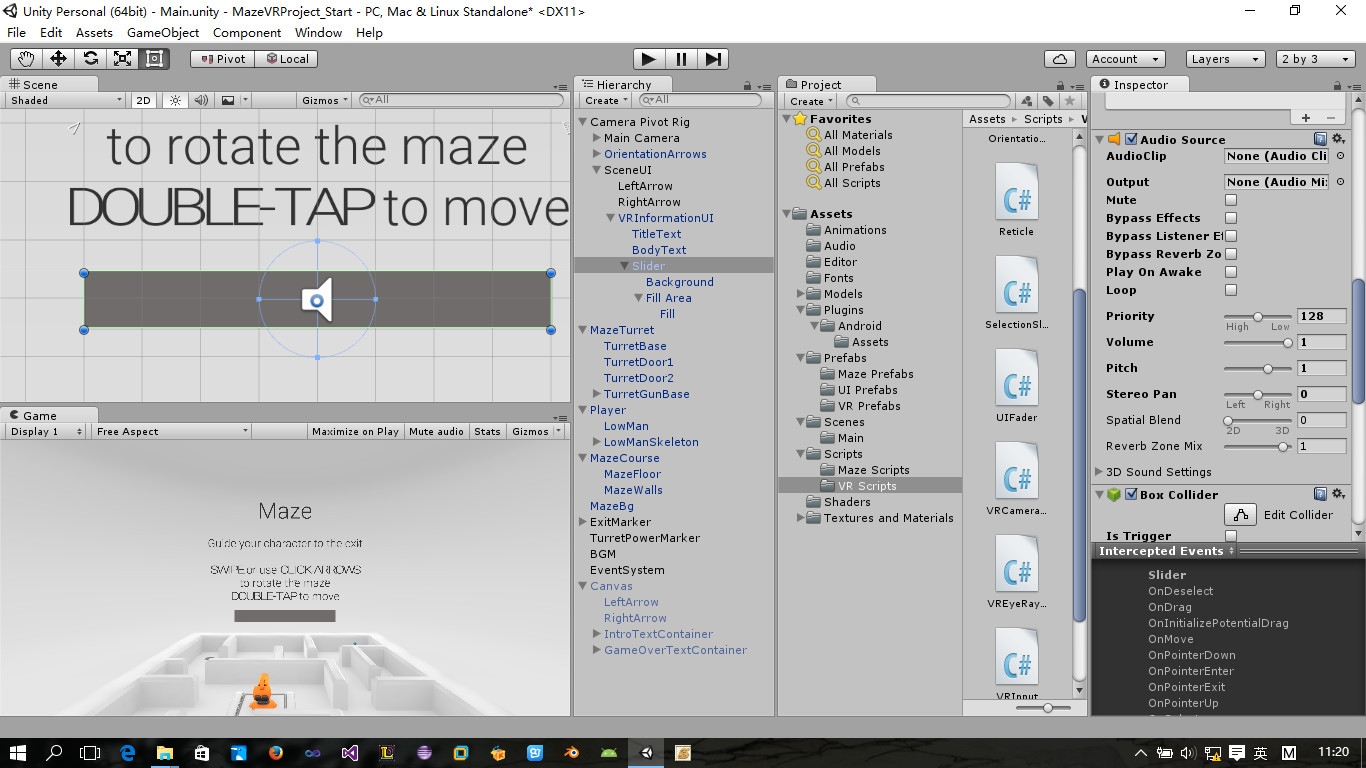Click the Volume slider handle
The width and height of the screenshot is (1366, 768).
tap(1288, 342)
